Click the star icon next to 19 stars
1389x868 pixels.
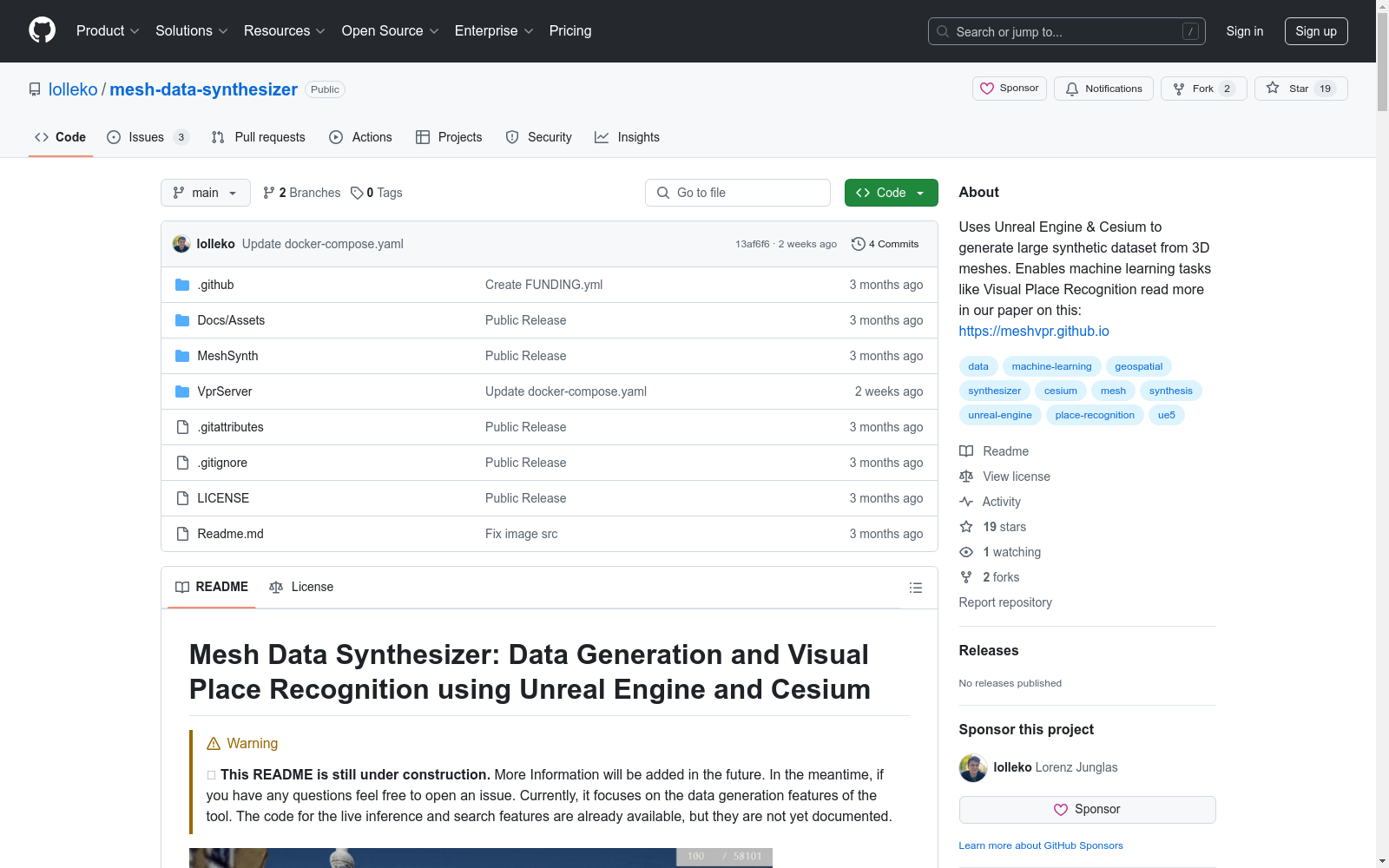[x=966, y=527]
